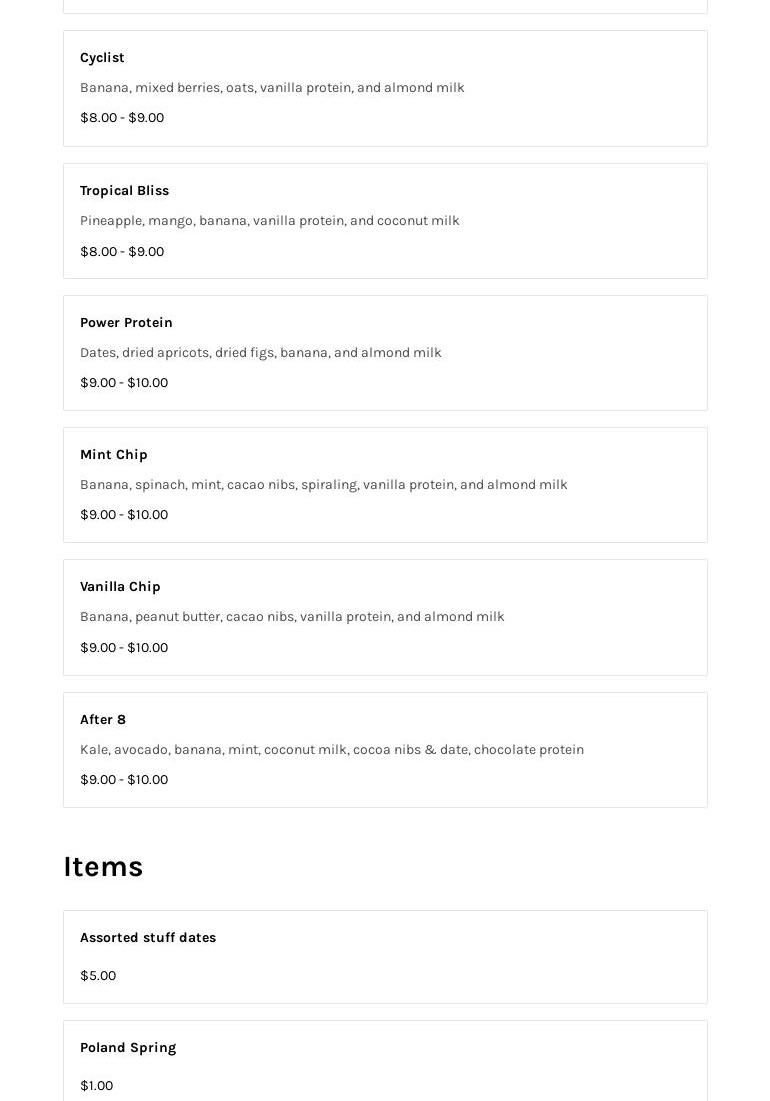Click the After 8 ingredients description
This screenshot has height=1101, width=770.
click(x=331, y=750)
